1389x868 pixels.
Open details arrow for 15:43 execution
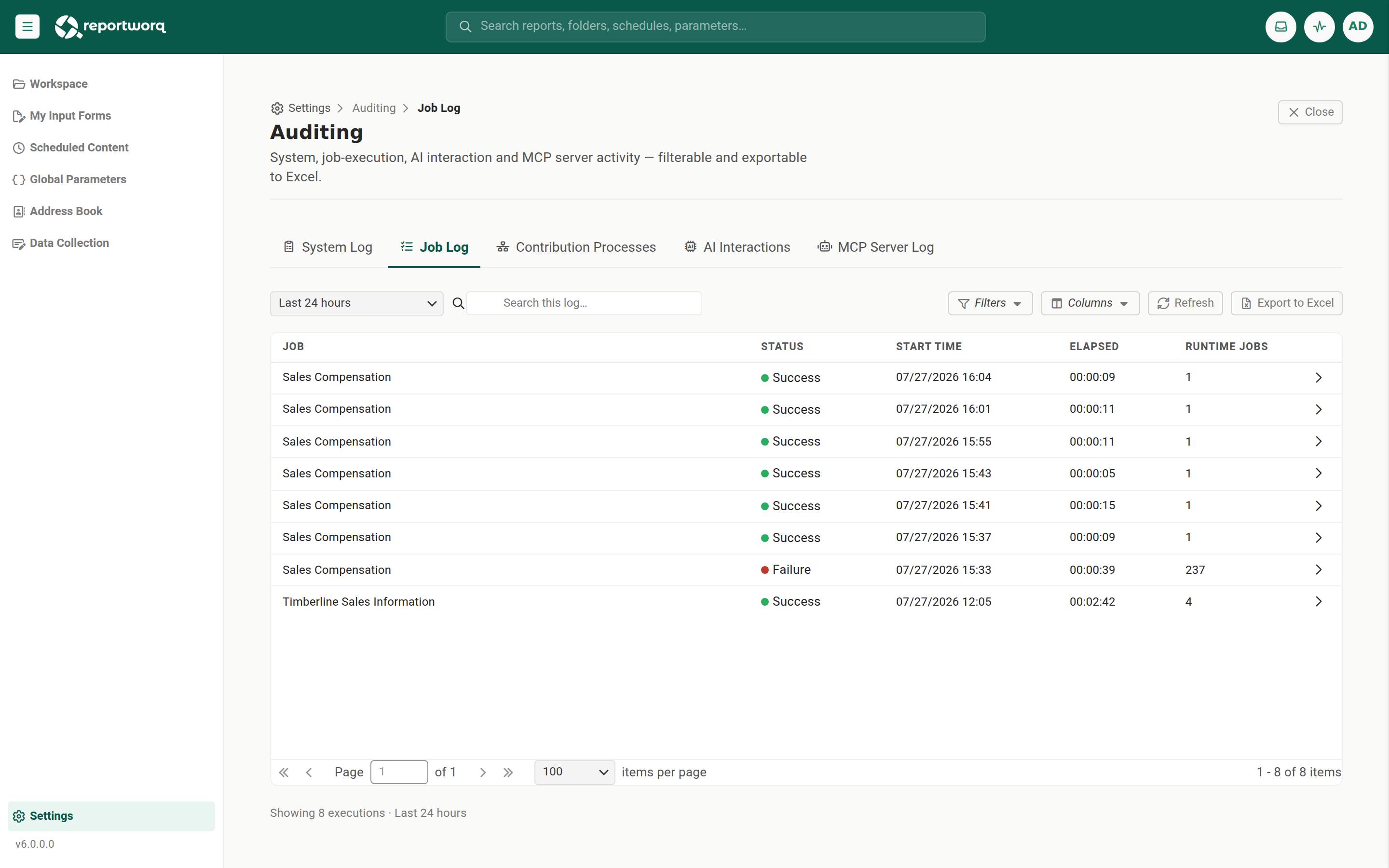coord(1319,473)
